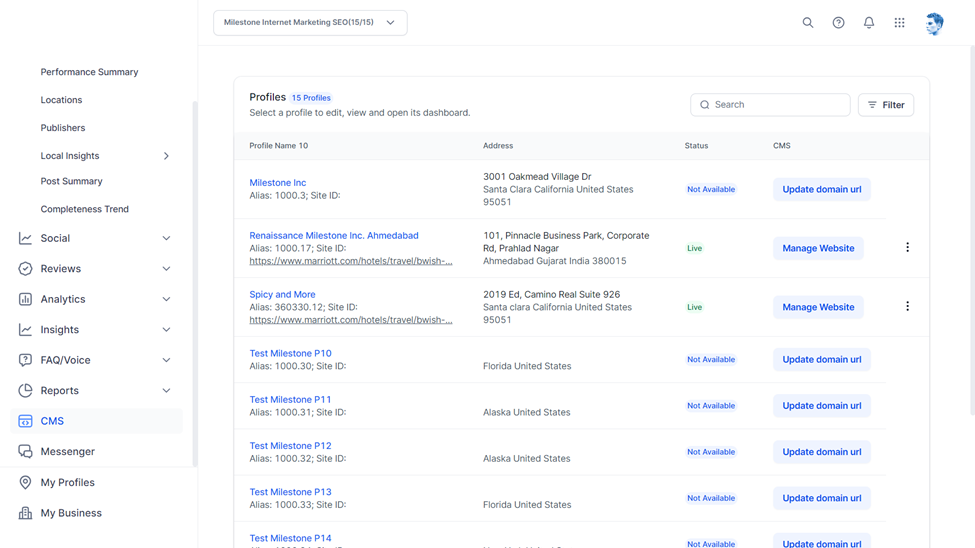This screenshot has width=975, height=548.
Task: Click the 15 Profiles count badge
Action: 311,98
